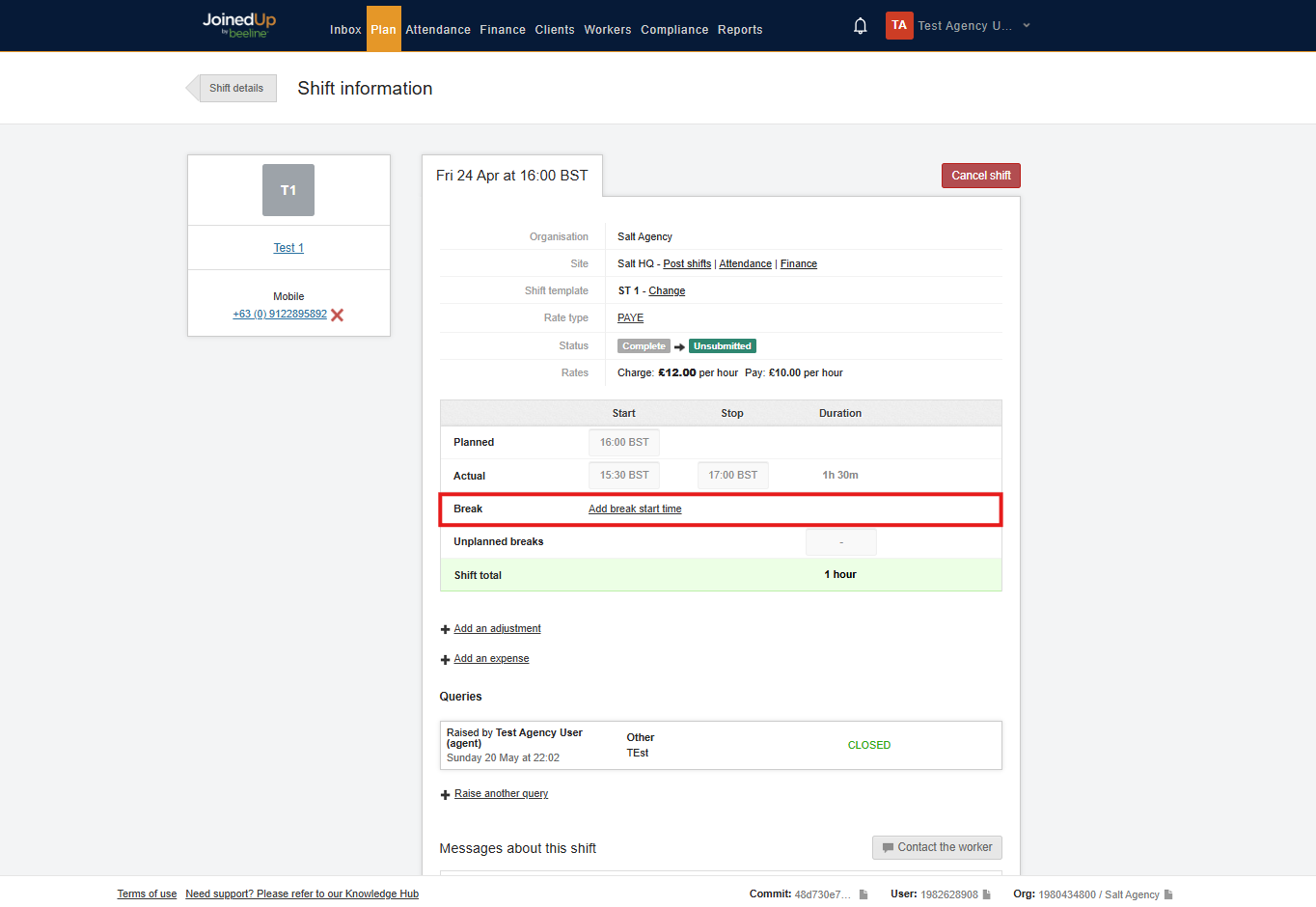Open the Clients menu

point(555,30)
